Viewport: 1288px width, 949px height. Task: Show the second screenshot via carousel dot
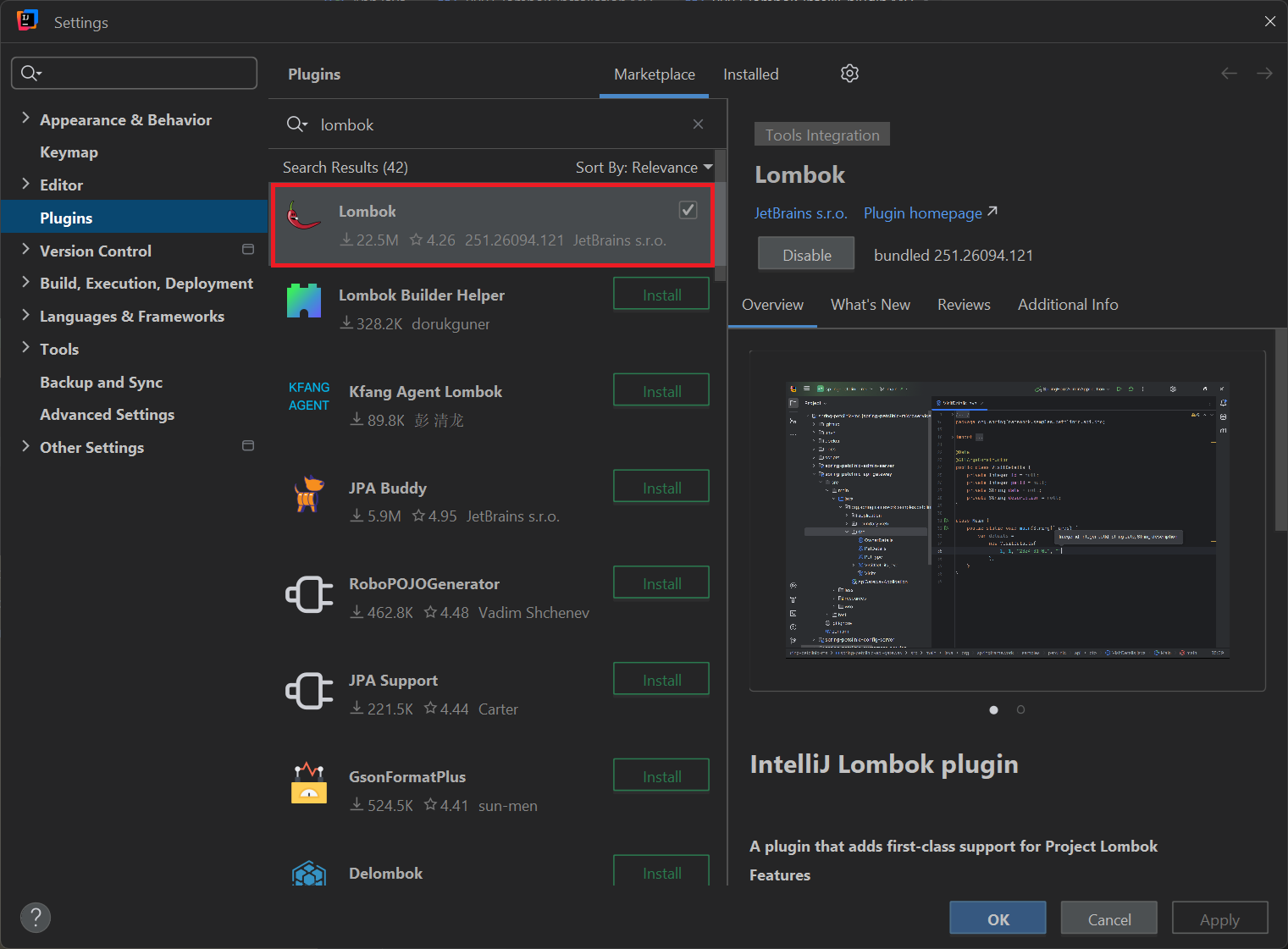(1020, 709)
